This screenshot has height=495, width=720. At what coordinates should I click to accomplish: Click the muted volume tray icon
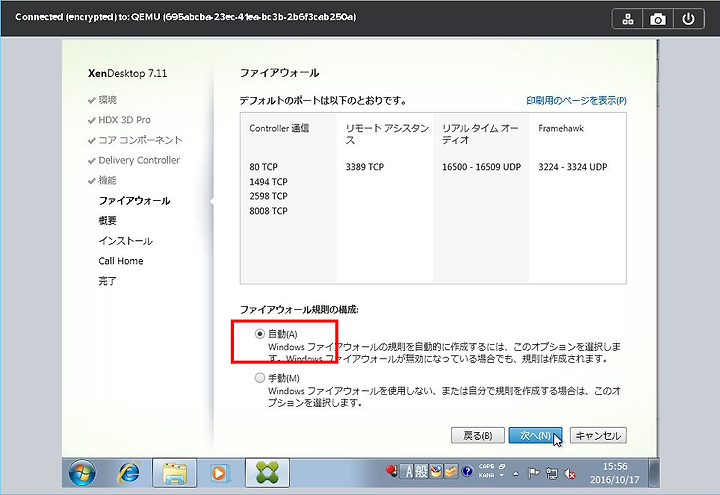tap(570, 473)
